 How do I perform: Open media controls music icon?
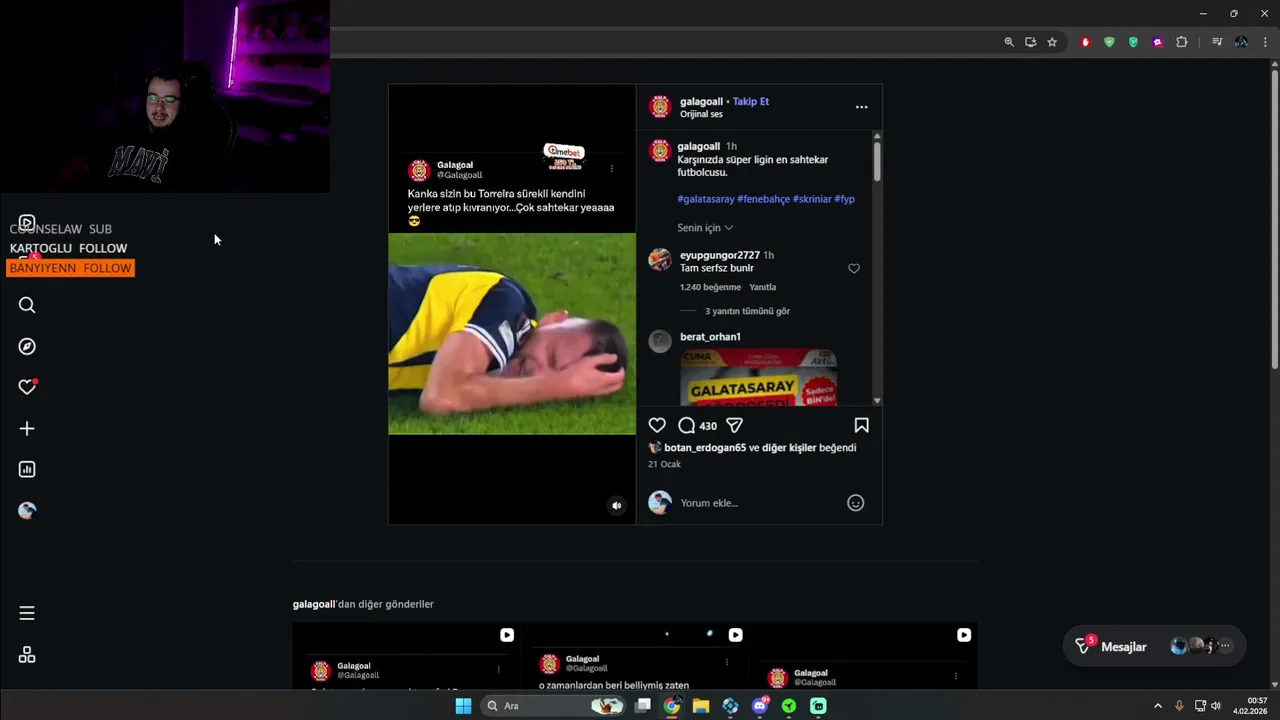click(1217, 42)
